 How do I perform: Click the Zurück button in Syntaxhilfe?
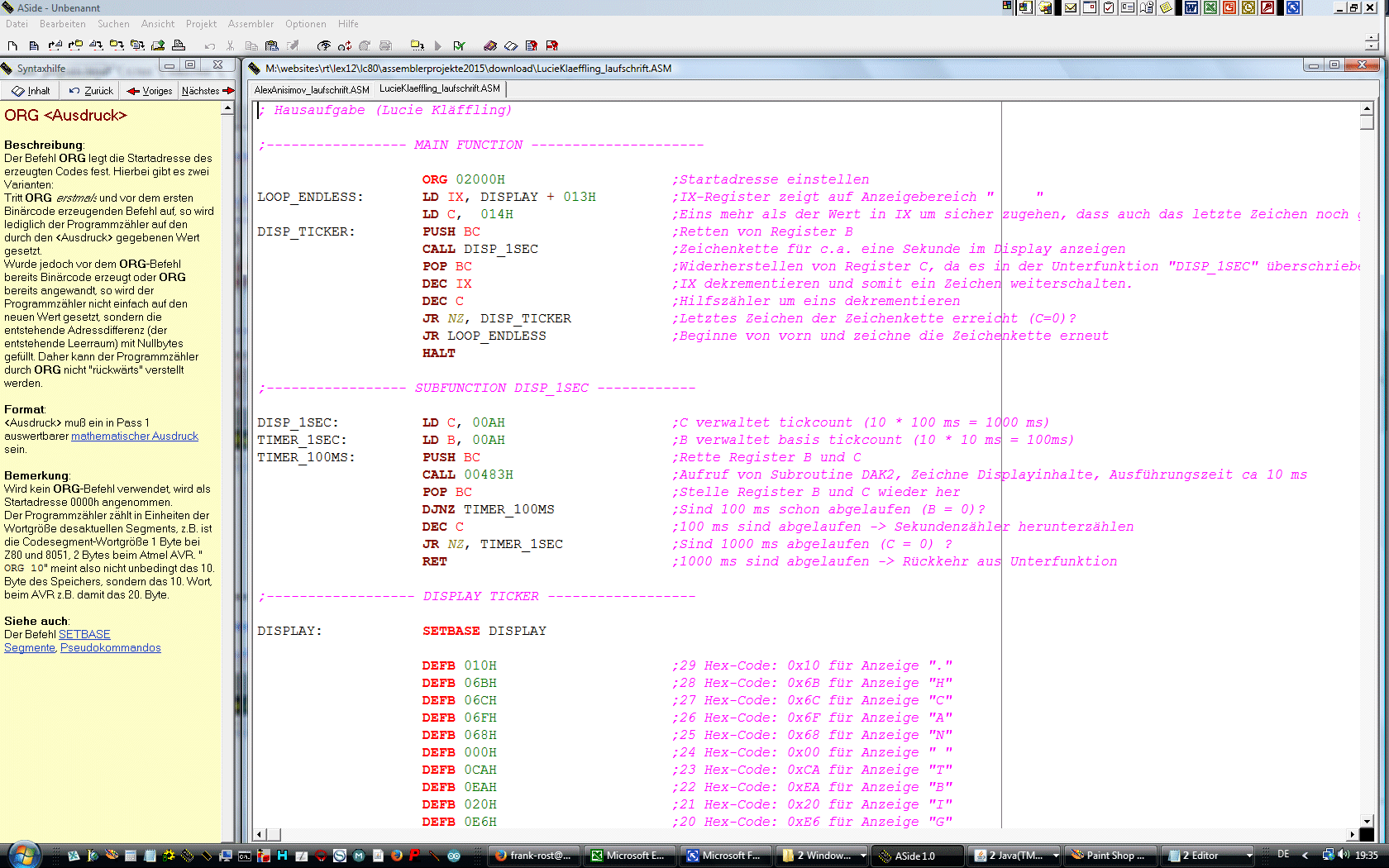(x=91, y=91)
